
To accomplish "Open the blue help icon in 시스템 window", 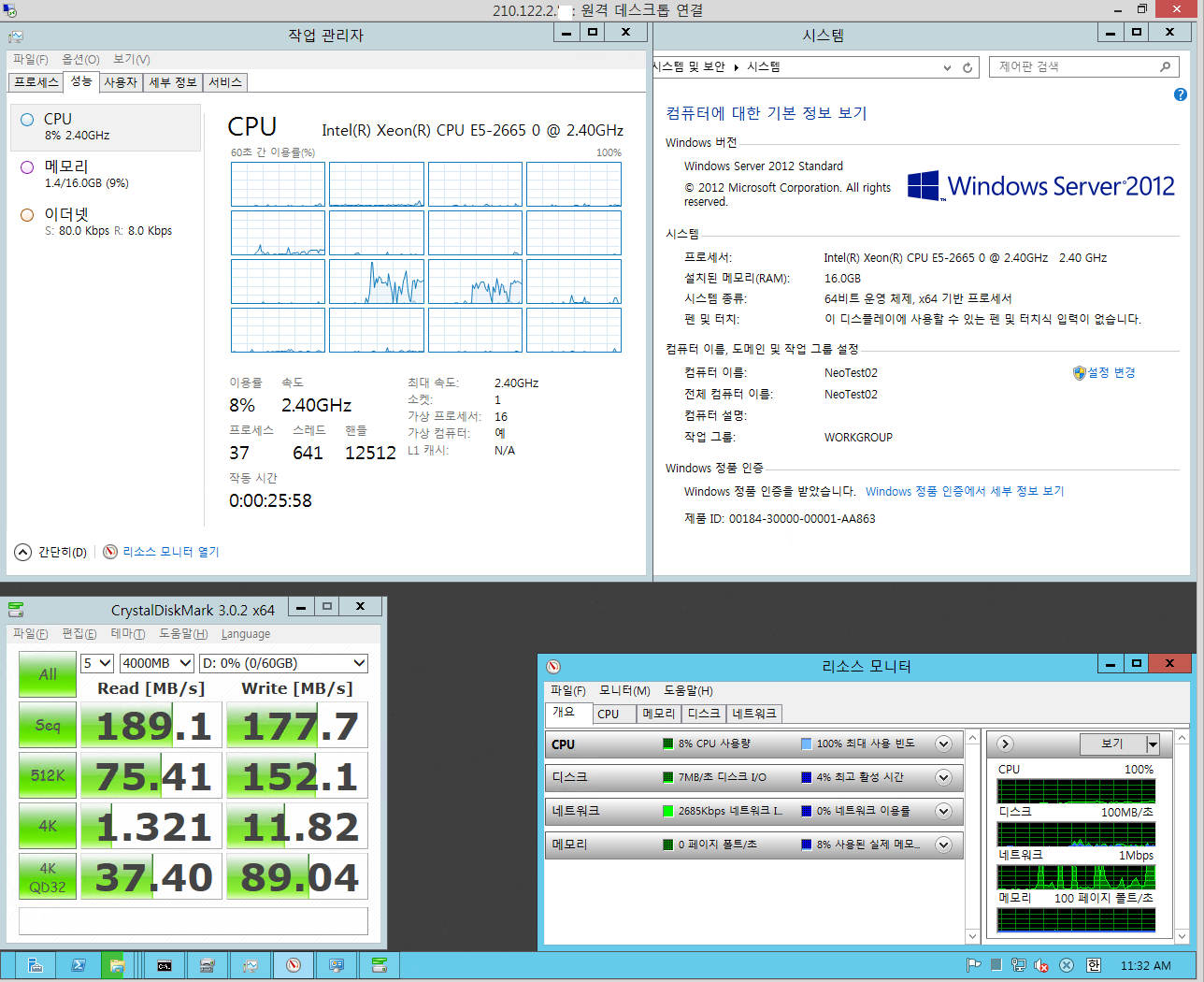I will (1181, 94).
